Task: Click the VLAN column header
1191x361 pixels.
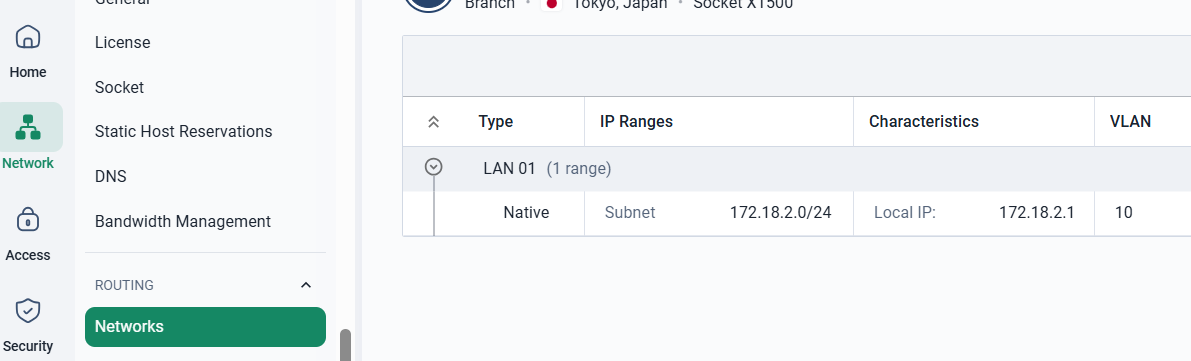Action: coord(1130,122)
